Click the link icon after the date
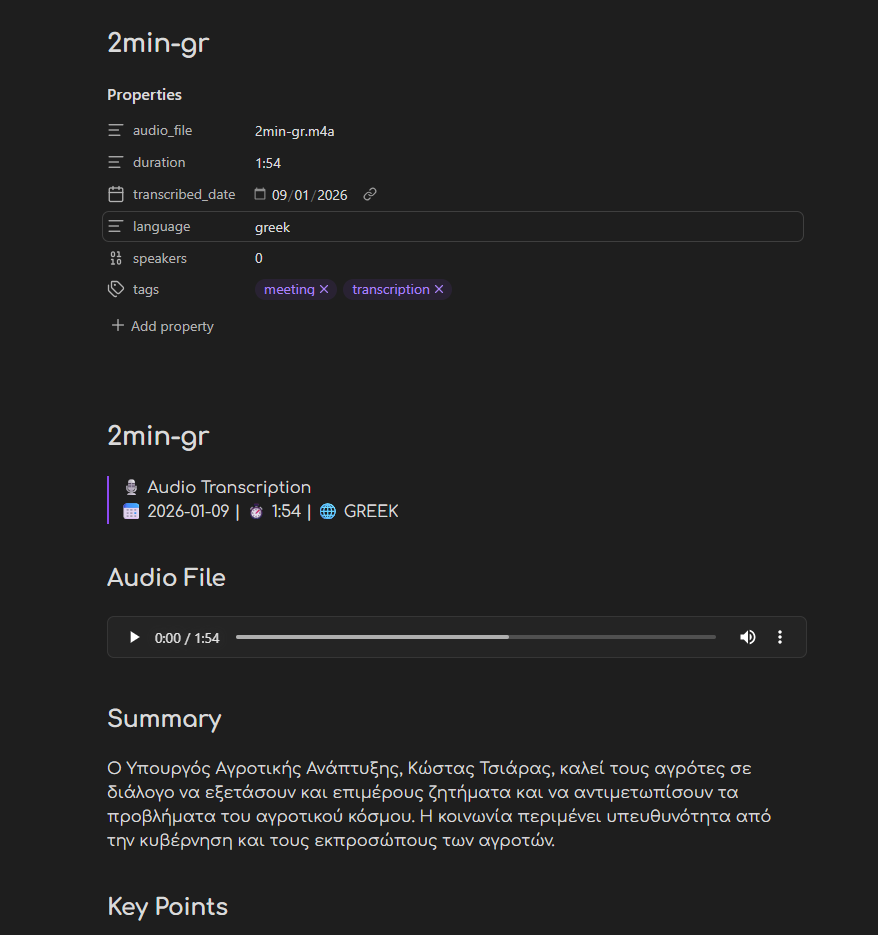The image size is (878, 935). pos(369,194)
